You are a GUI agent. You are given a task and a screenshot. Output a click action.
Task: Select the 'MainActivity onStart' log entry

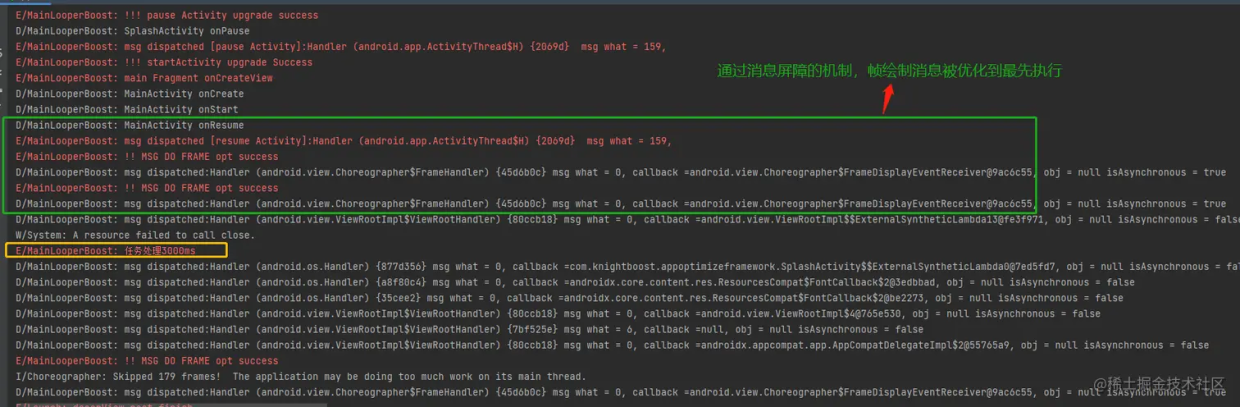point(126,110)
